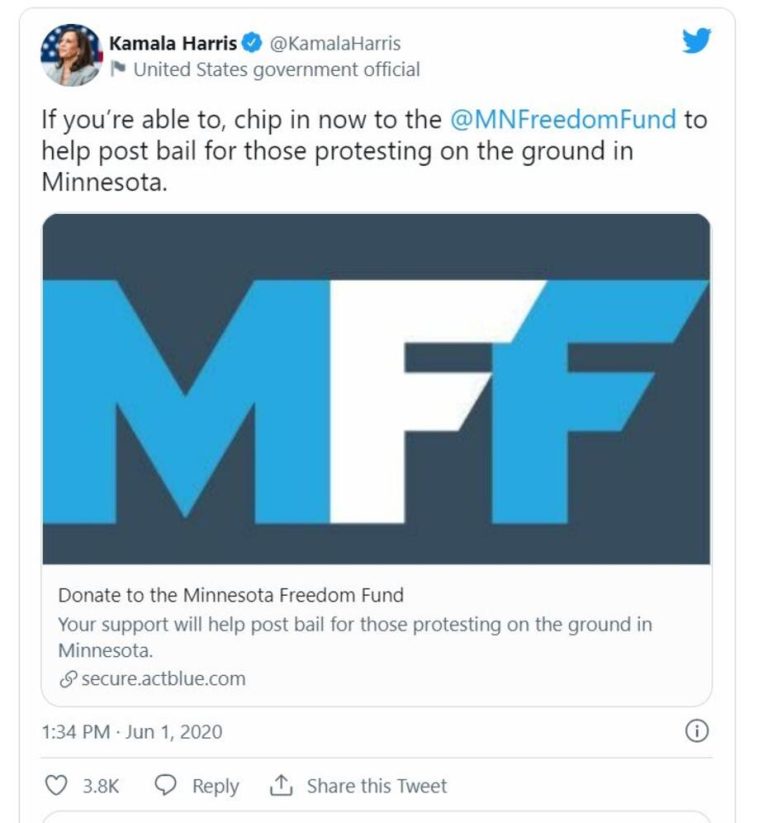Click the reply speech bubble icon
The image size is (768, 823).
pos(167,786)
